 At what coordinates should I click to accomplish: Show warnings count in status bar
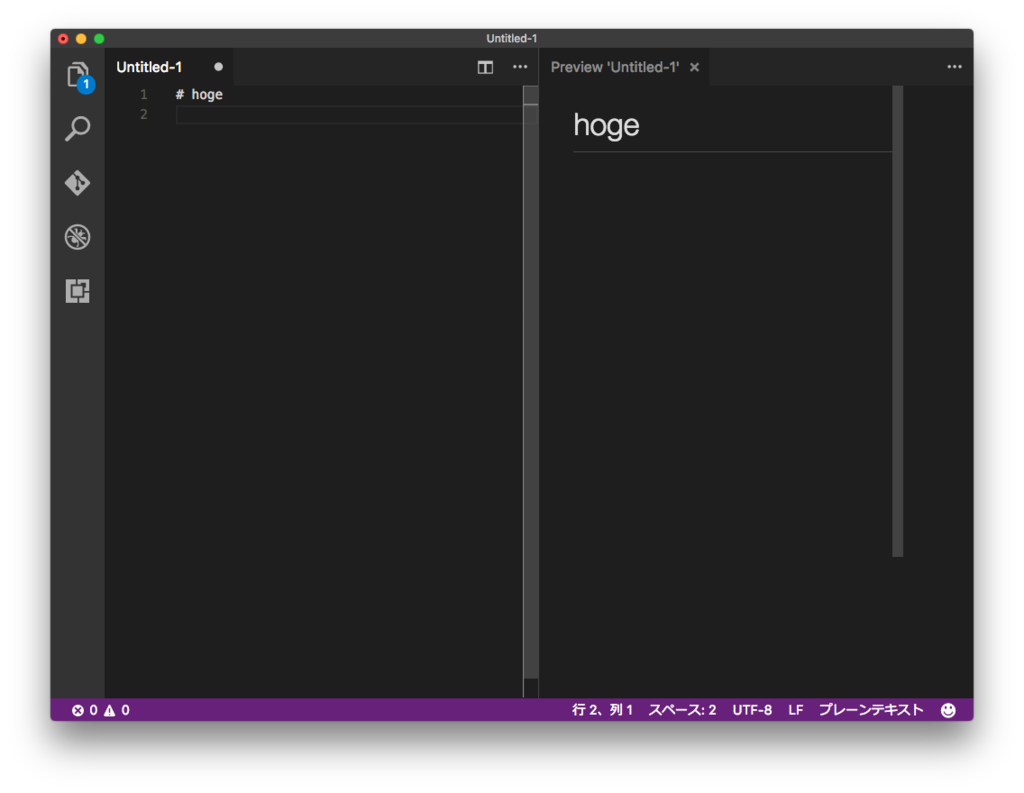pos(117,710)
